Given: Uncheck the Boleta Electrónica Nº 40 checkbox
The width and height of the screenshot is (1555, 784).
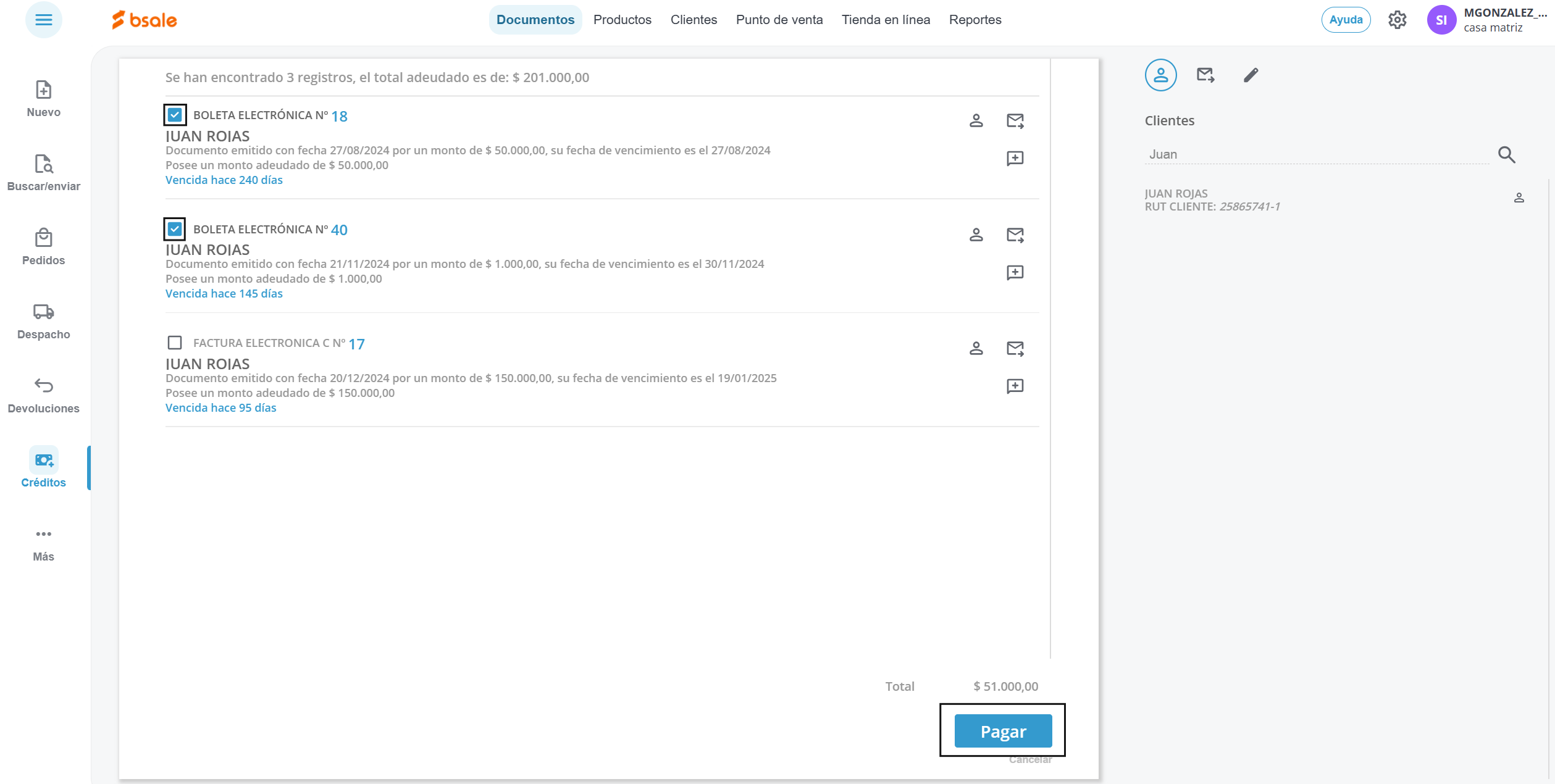Looking at the screenshot, I should [175, 229].
